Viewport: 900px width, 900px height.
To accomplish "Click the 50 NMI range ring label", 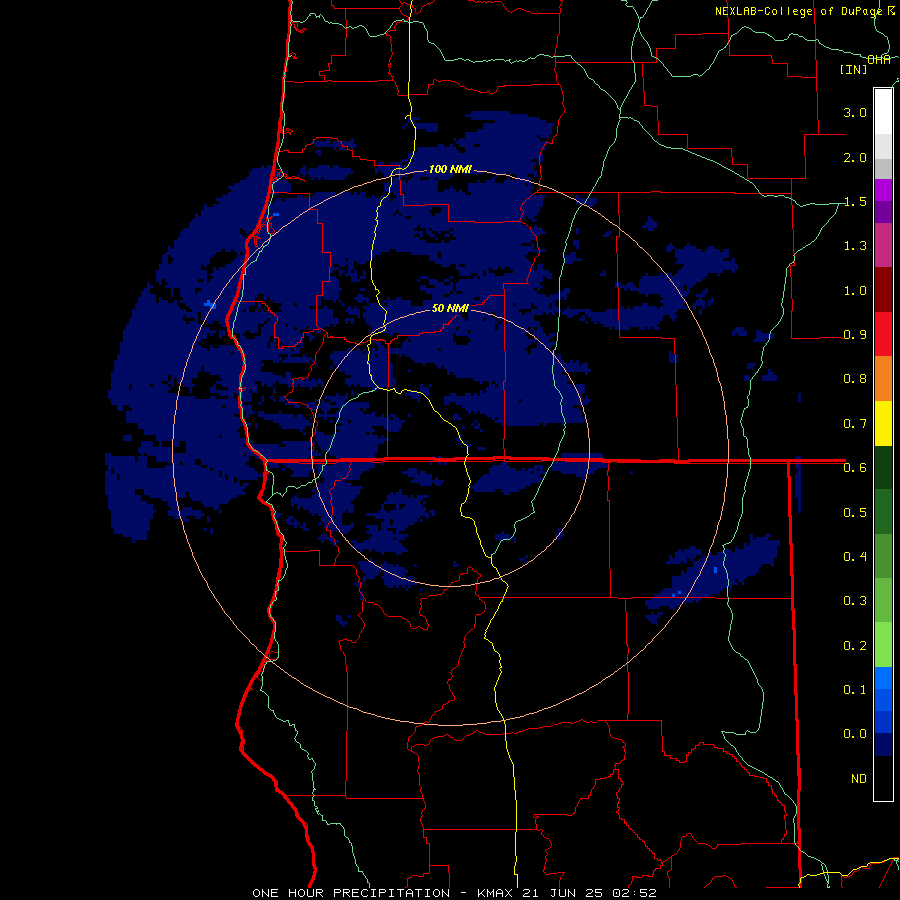I will click(450, 308).
